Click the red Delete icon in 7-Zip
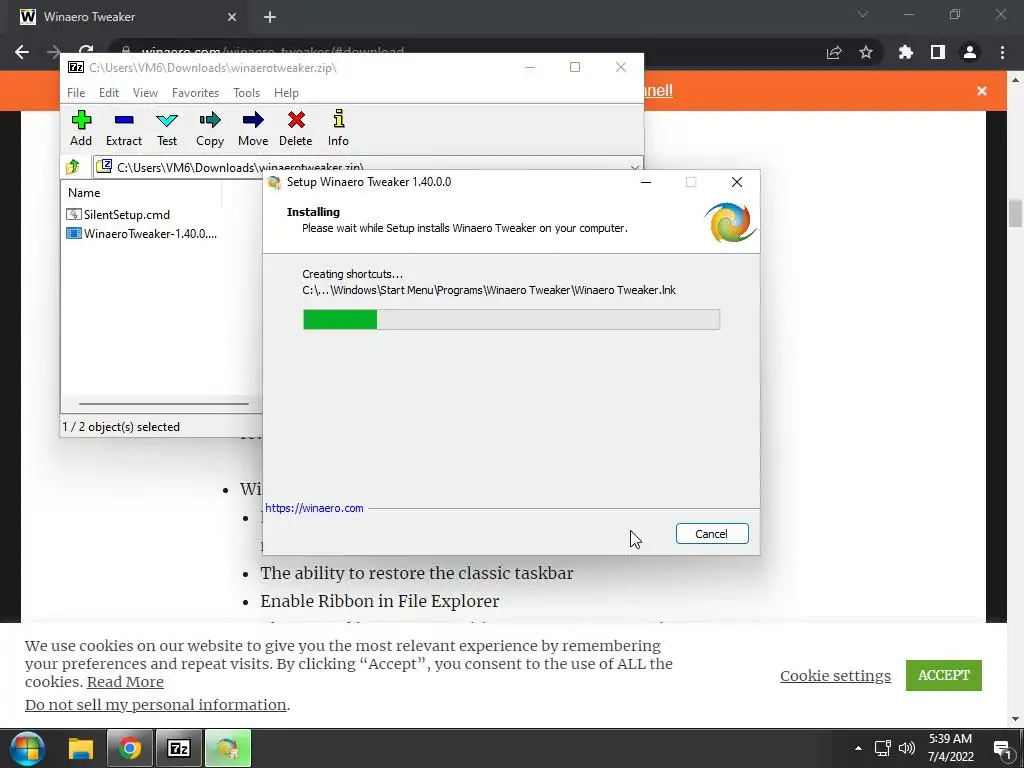The width and height of the screenshot is (1024, 768). (296, 120)
